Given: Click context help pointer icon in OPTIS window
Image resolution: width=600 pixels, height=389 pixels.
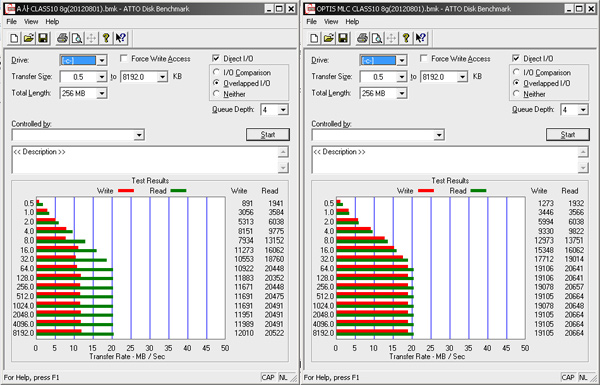Looking at the screenshot, I should 421,38.
